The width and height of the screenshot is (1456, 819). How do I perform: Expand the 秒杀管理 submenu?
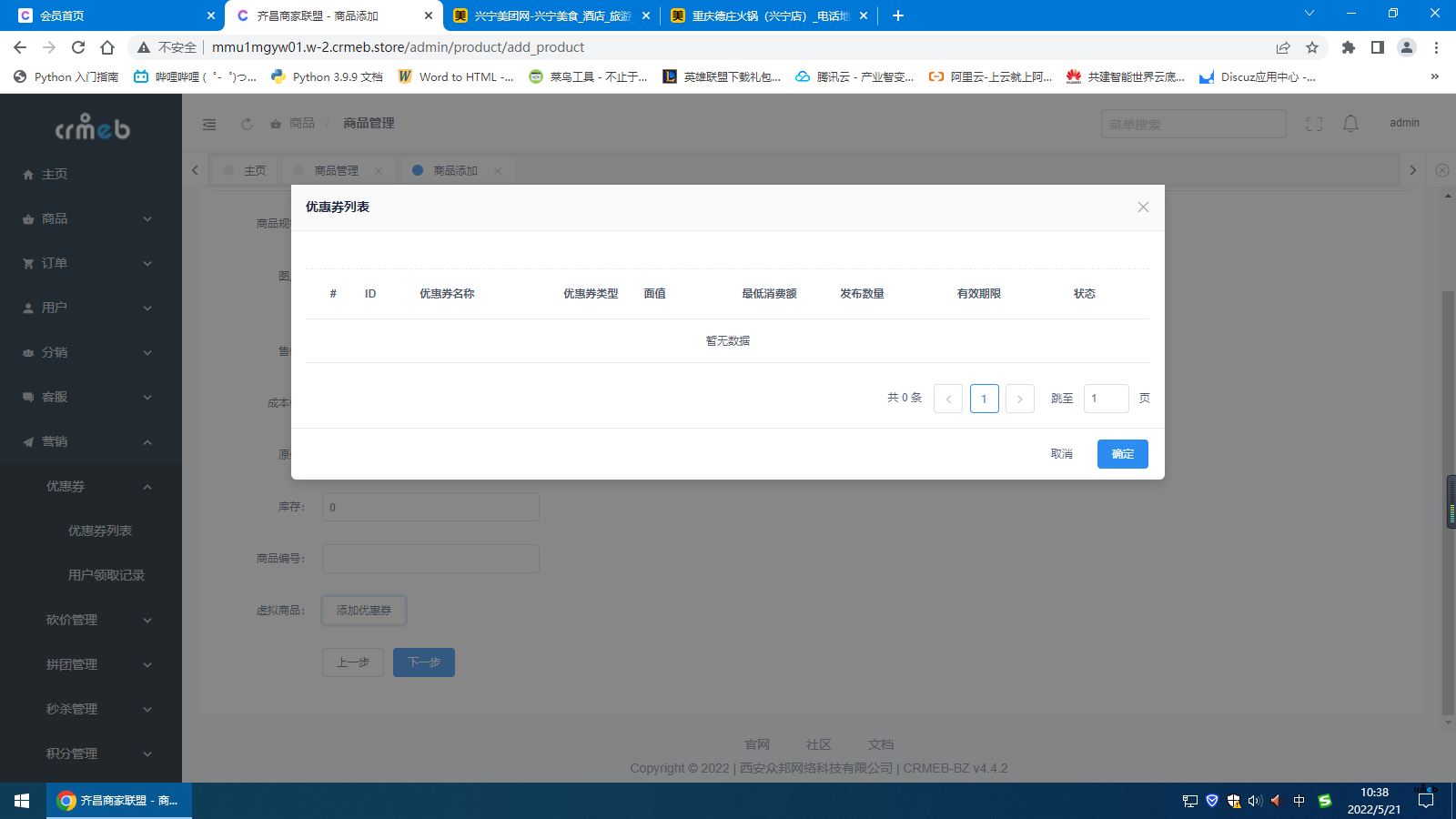click(91, 709)
